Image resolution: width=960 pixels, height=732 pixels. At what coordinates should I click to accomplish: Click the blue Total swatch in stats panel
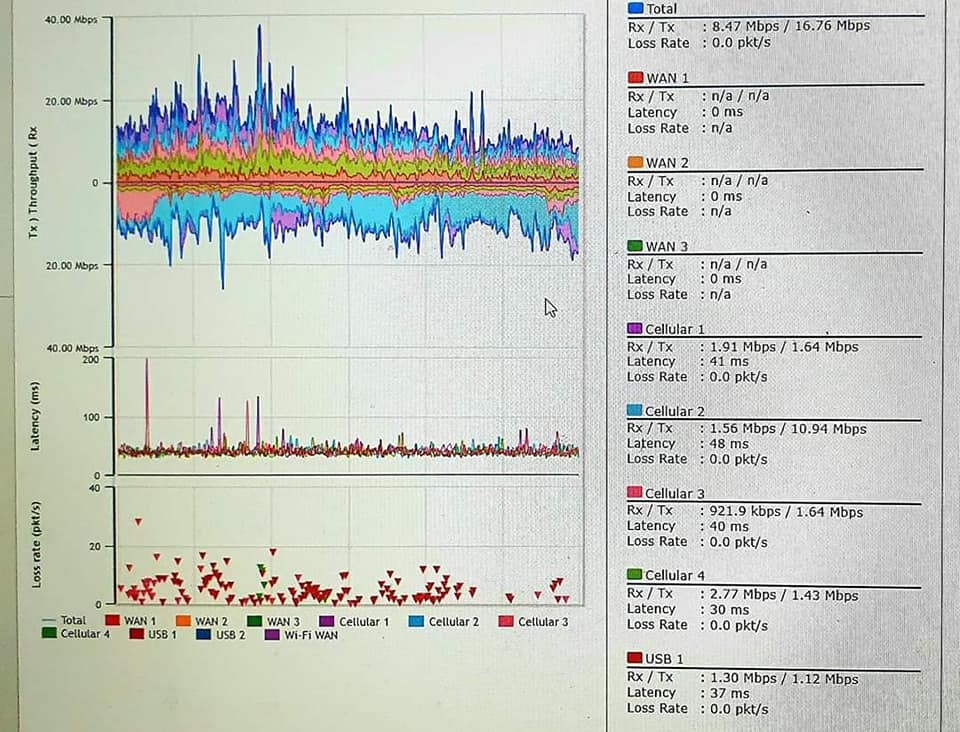point(635,9)
